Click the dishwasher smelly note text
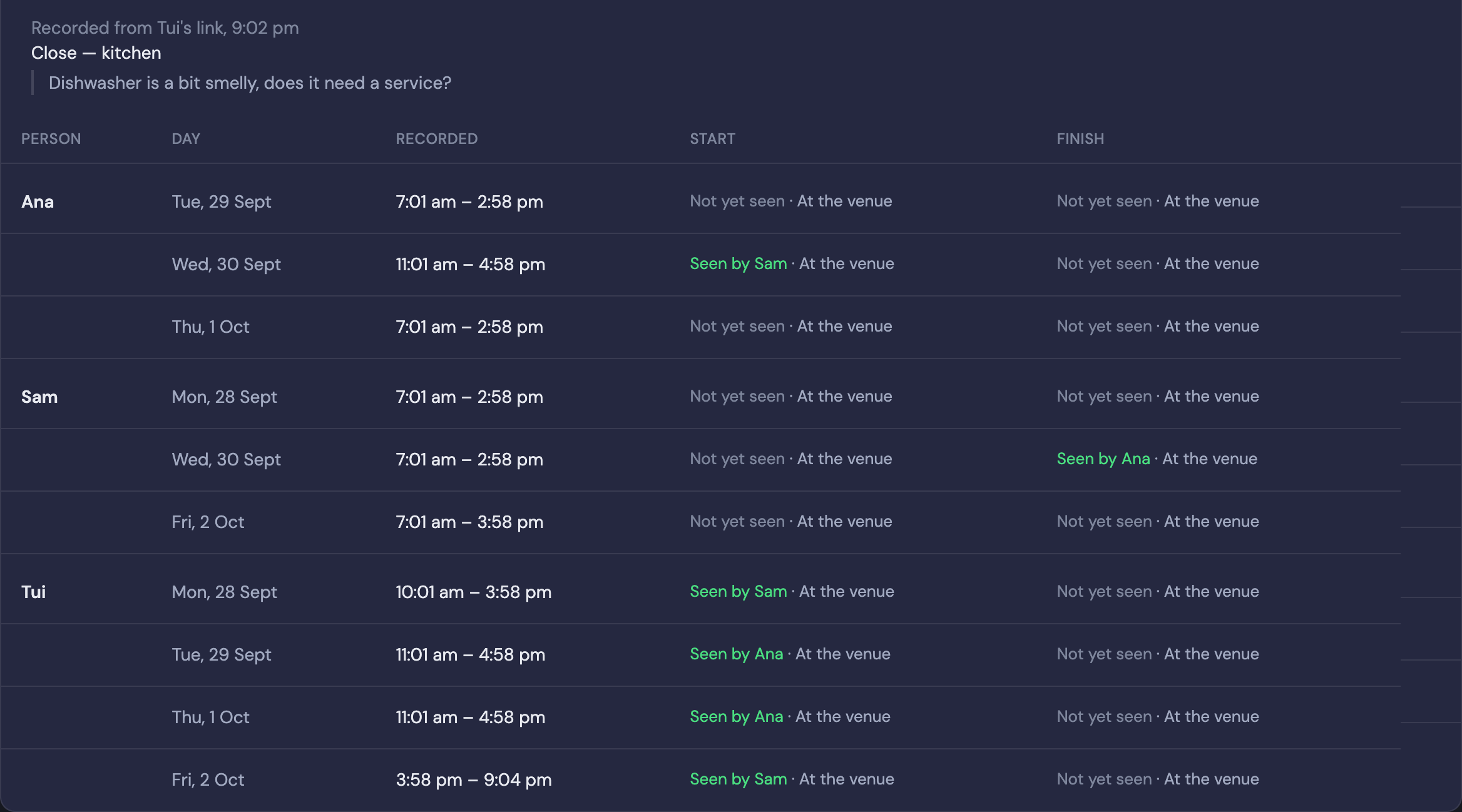 pyautogui.click(x=250, y=83)
